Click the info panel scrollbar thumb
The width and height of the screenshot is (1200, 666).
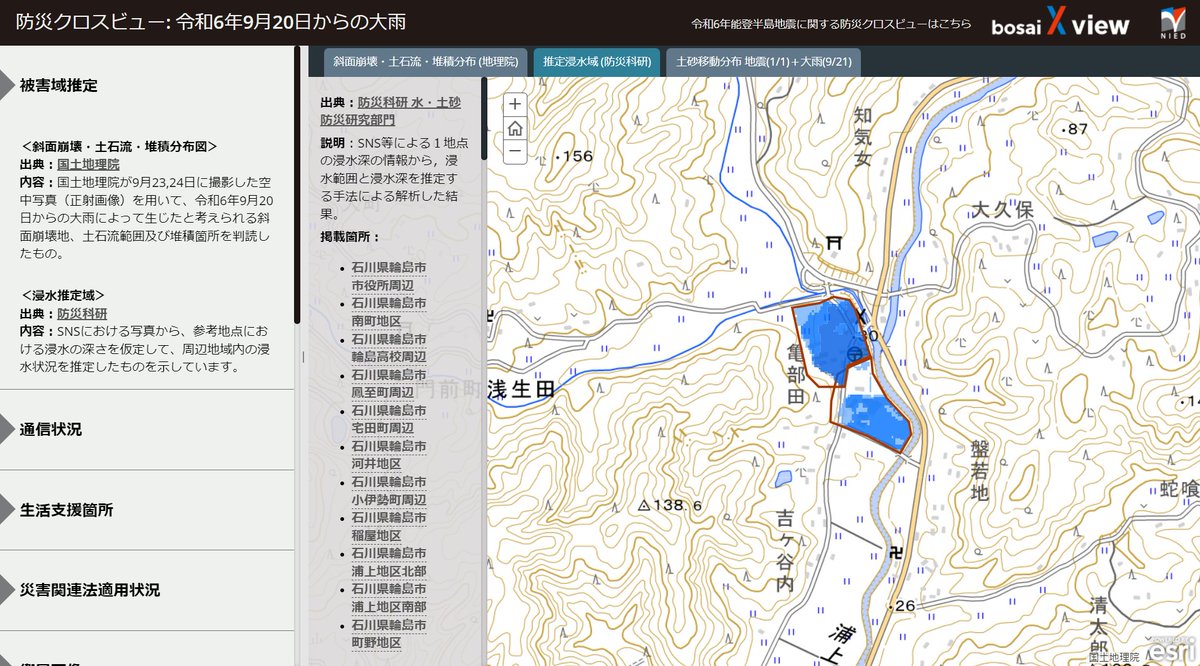point(484,118)
